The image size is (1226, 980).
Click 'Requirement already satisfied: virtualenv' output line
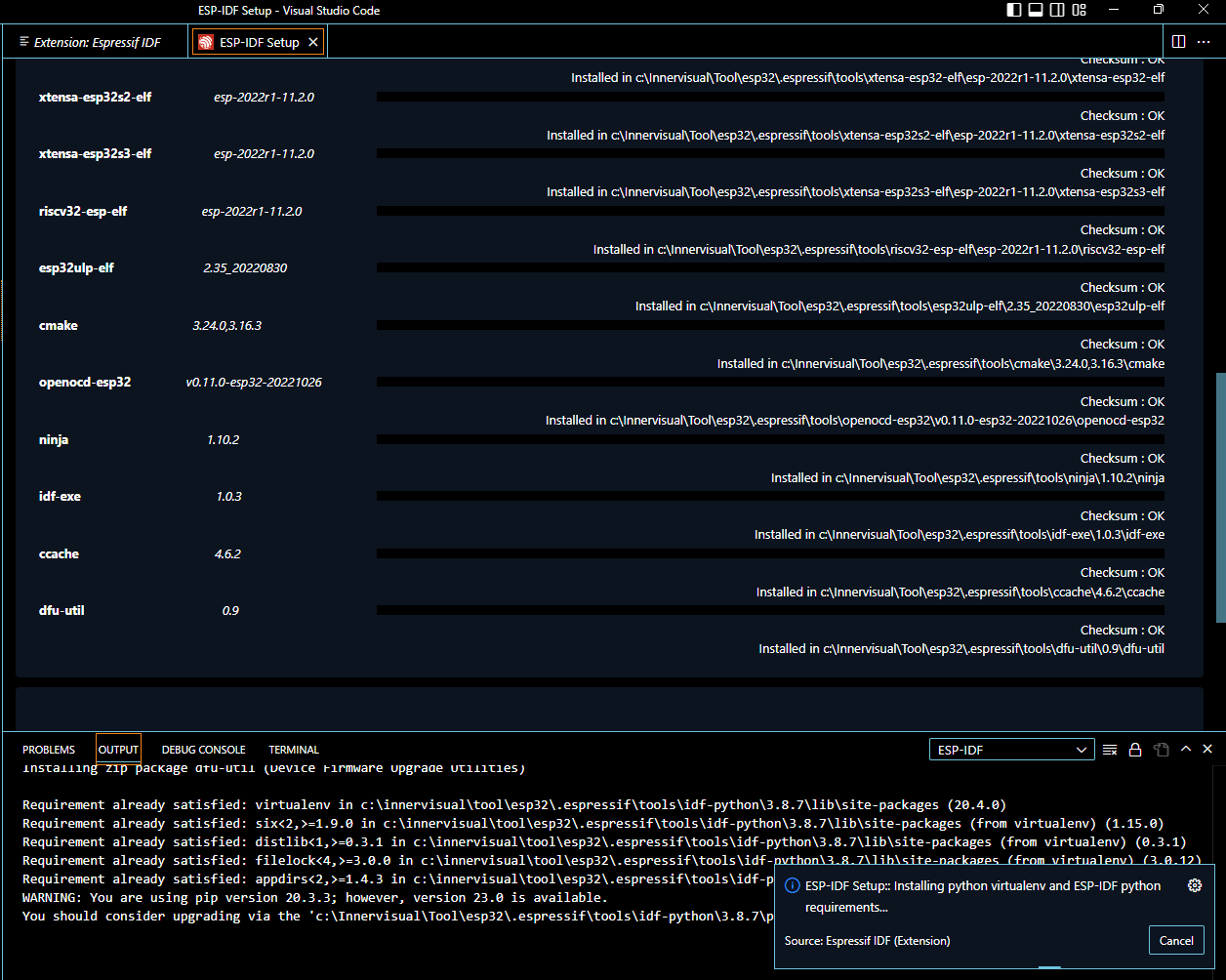(x=513, y=805)
